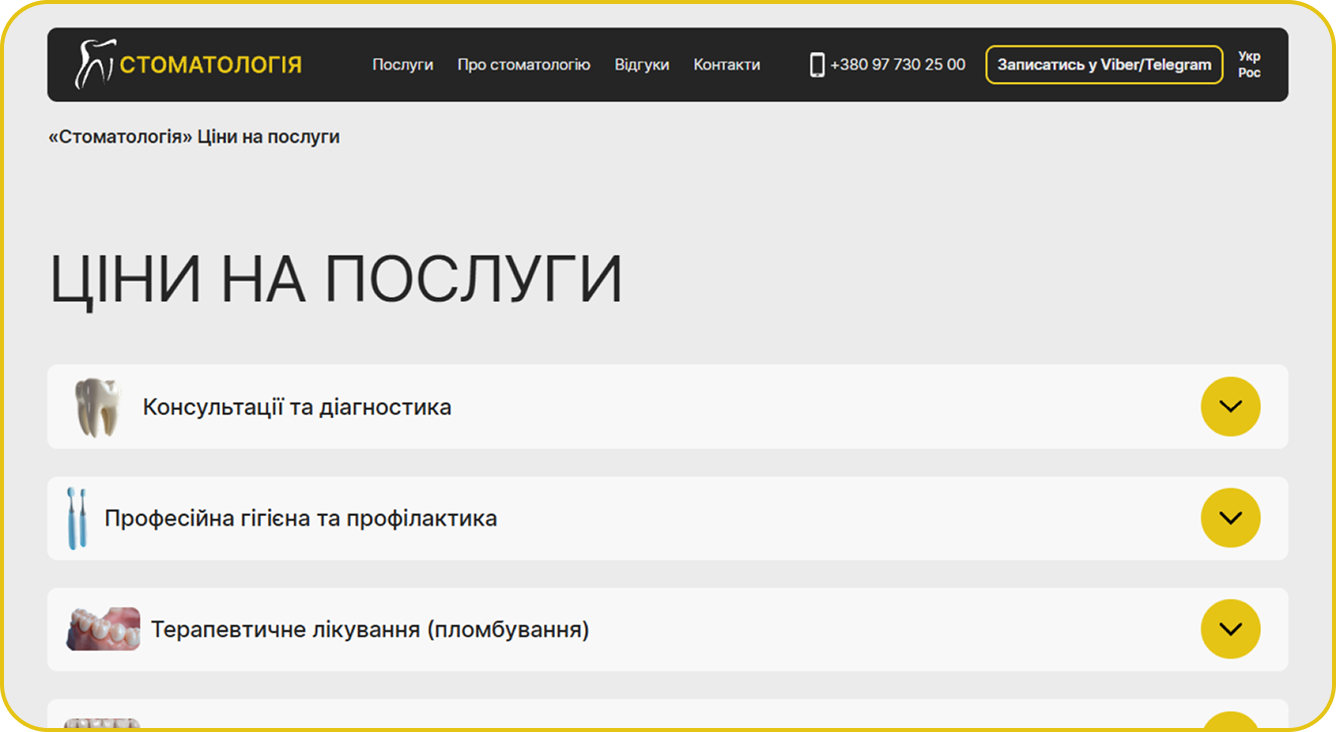Image resolution: width=1336 pixels, height=732 pixels.
Task: Call the +380 97 730 25 00 number link
Action: [898, 65]
